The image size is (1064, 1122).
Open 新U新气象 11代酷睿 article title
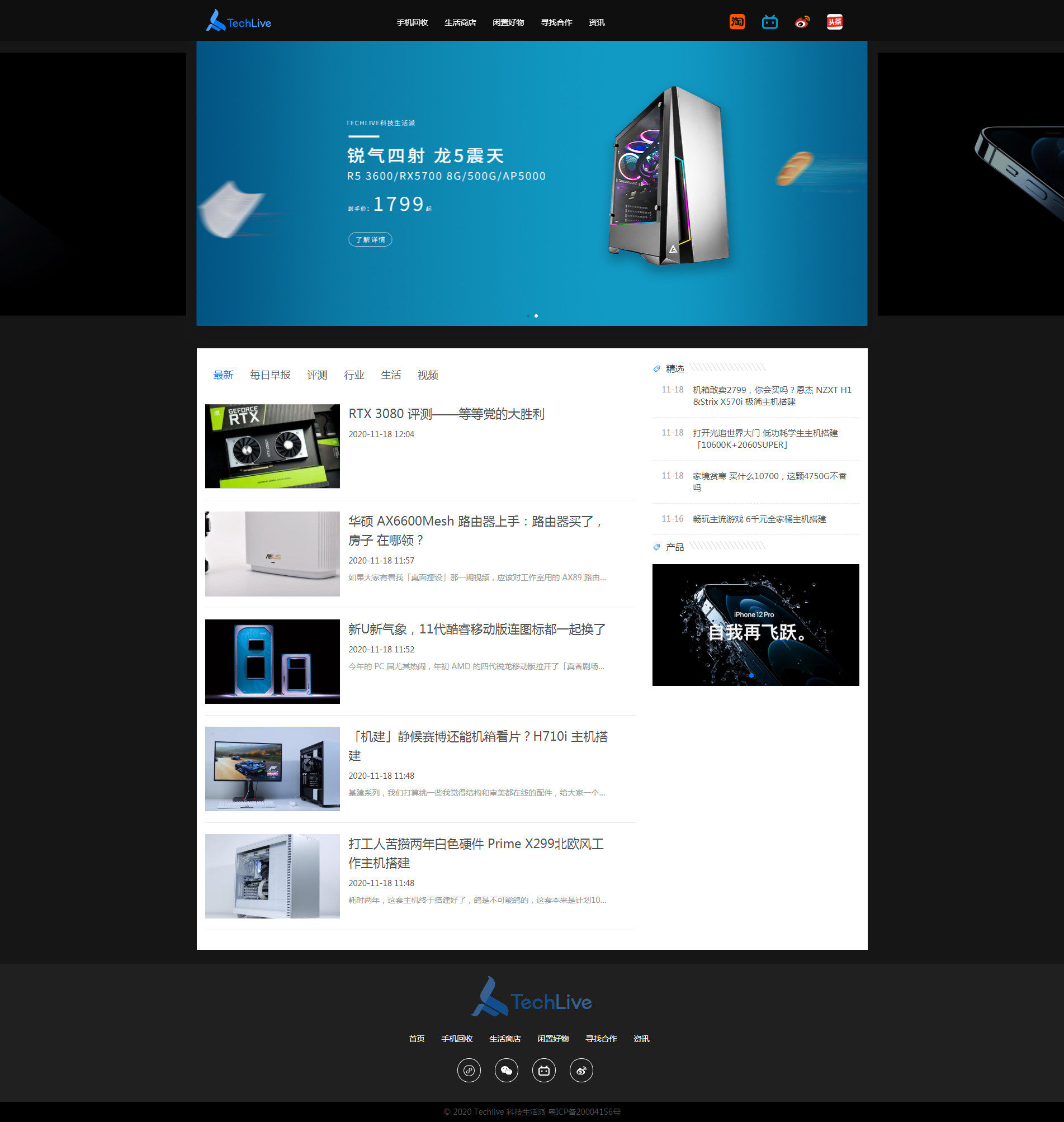coord(477,629)
